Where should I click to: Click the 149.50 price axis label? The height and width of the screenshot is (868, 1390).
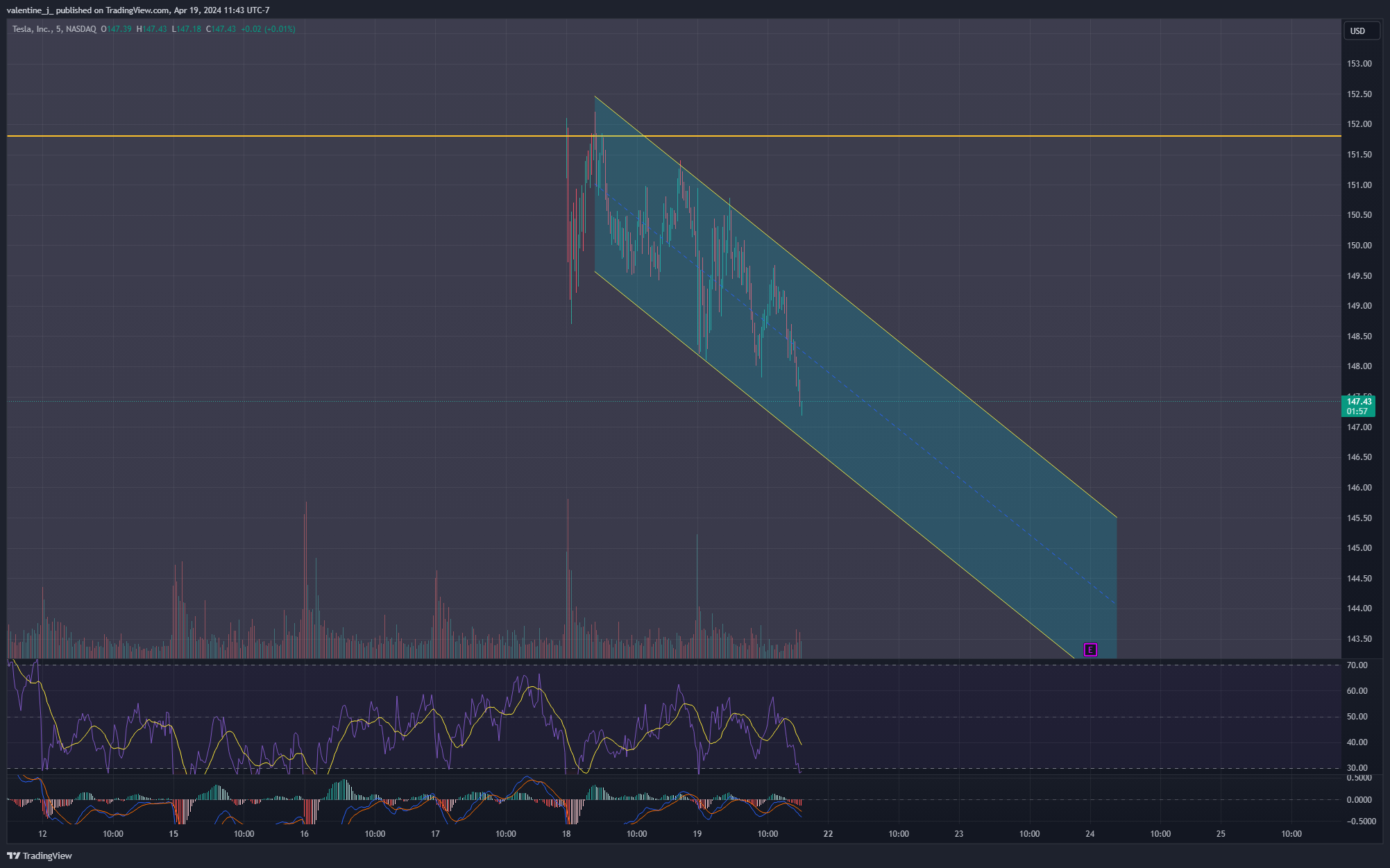pyautogui.click(x=1359, y=276)
